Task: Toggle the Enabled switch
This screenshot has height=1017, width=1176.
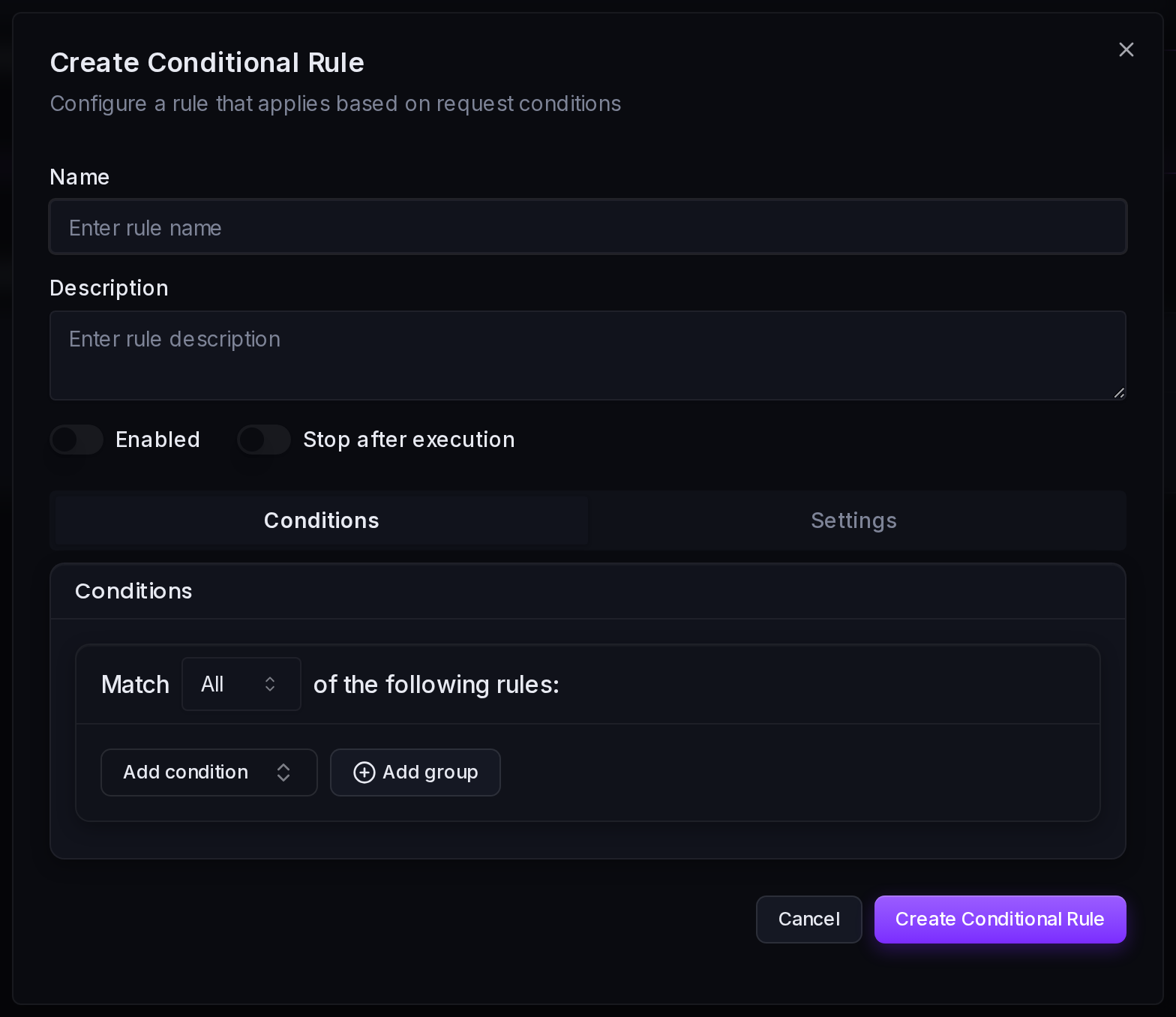Action: [76, 439]
